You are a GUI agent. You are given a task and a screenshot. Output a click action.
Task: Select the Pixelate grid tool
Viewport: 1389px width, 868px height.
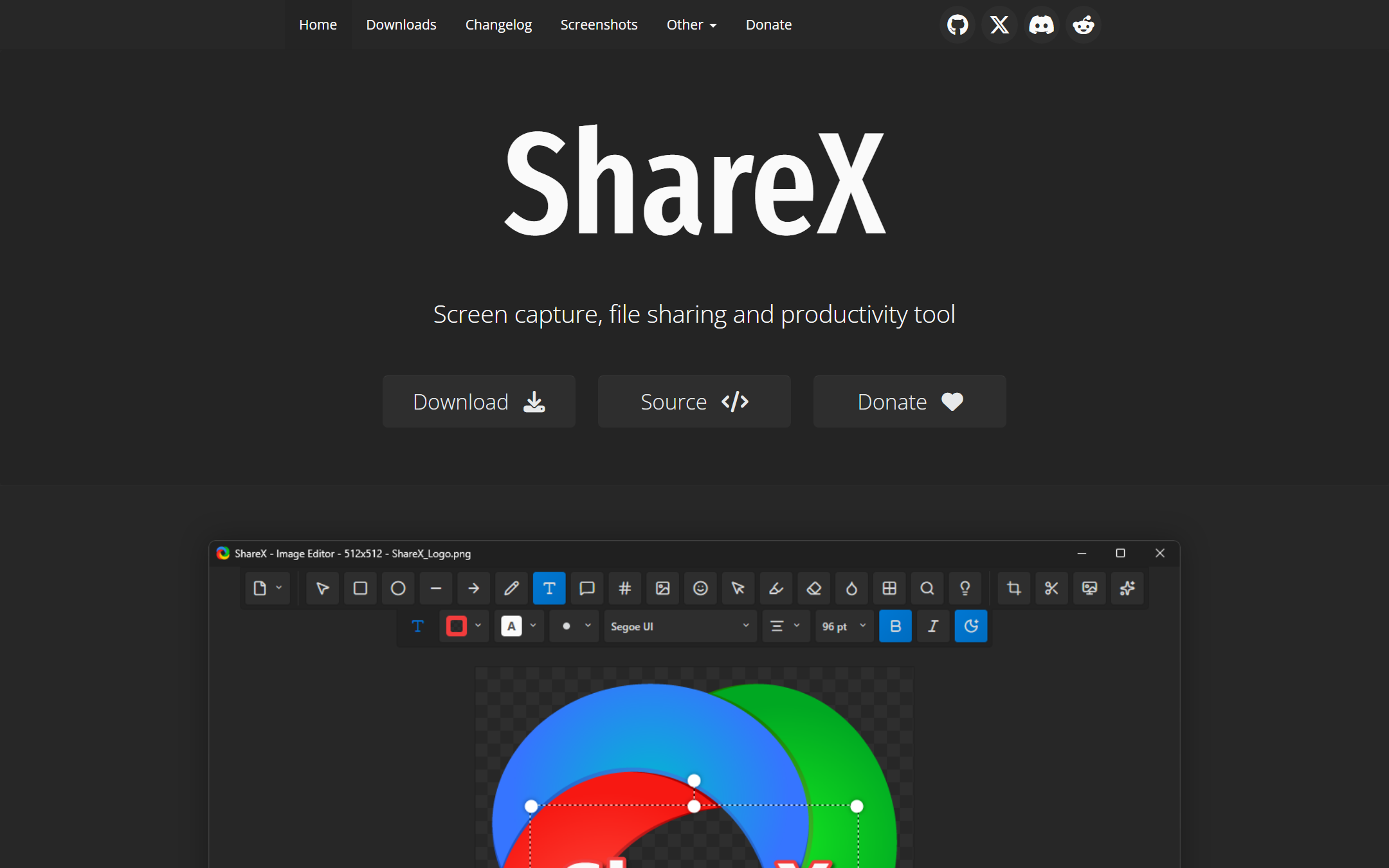tap(889, 588)
